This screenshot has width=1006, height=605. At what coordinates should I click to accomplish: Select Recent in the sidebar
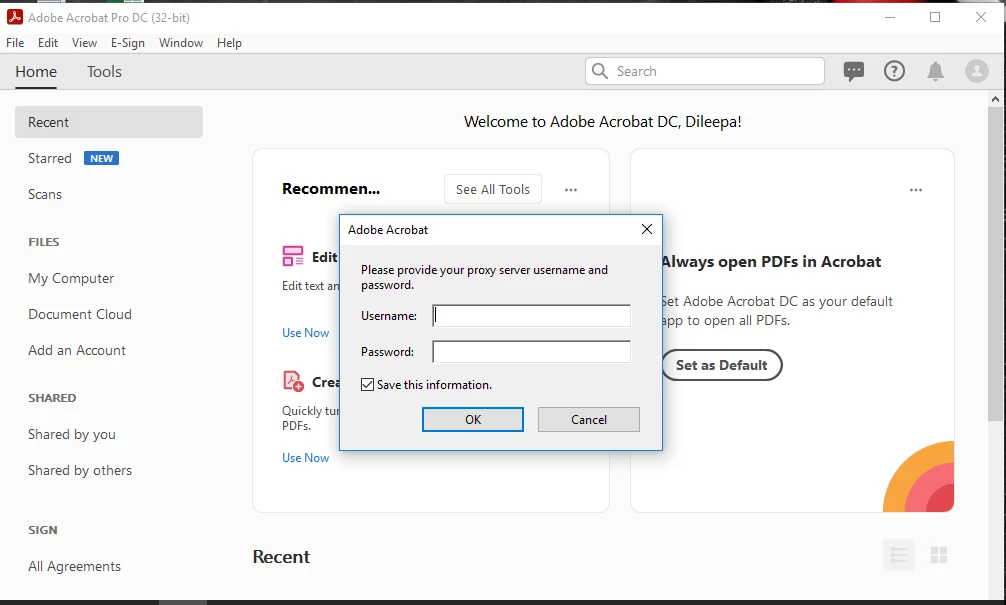(x=109, y=122)
